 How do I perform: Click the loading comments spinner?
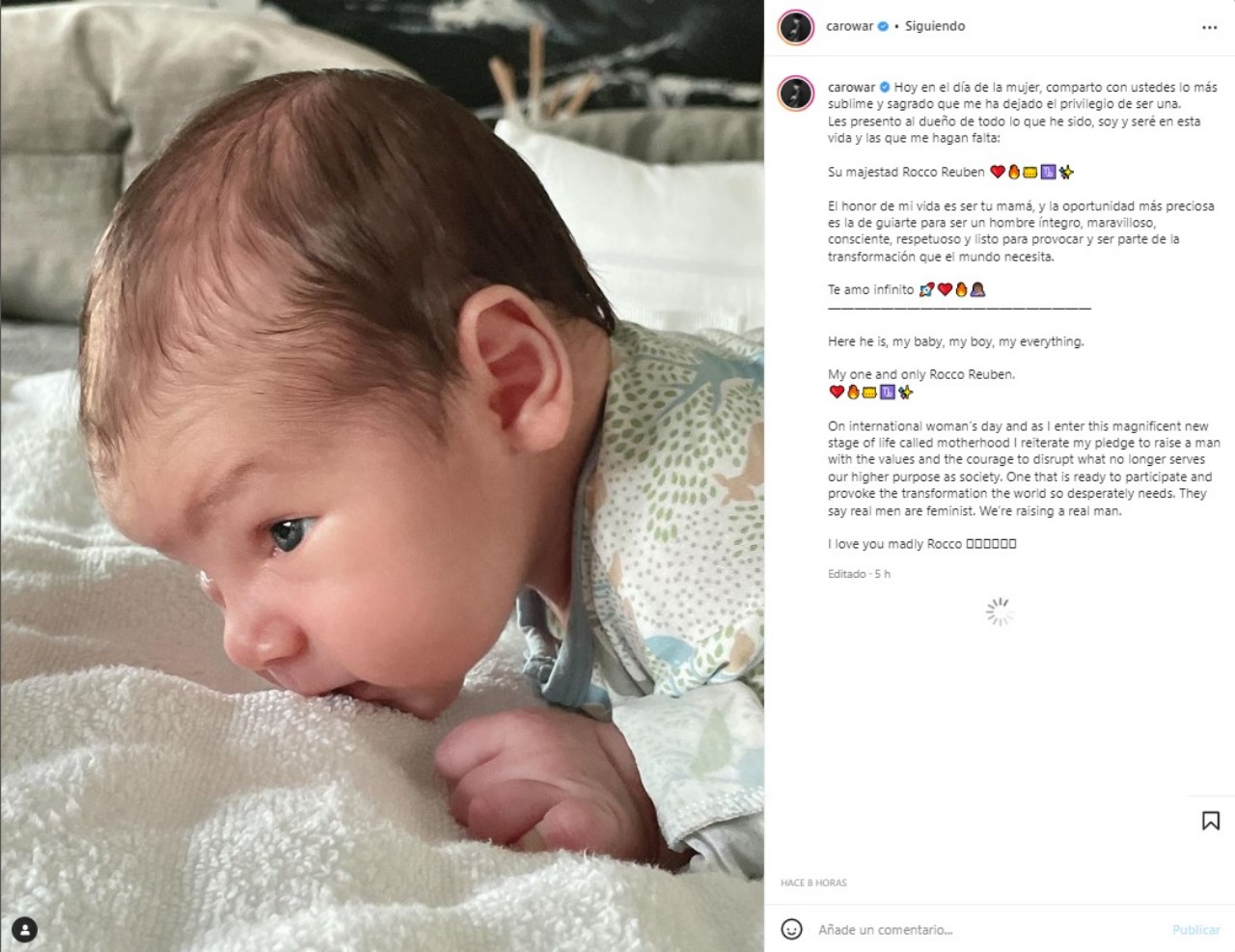click(x=1000, y=612)
